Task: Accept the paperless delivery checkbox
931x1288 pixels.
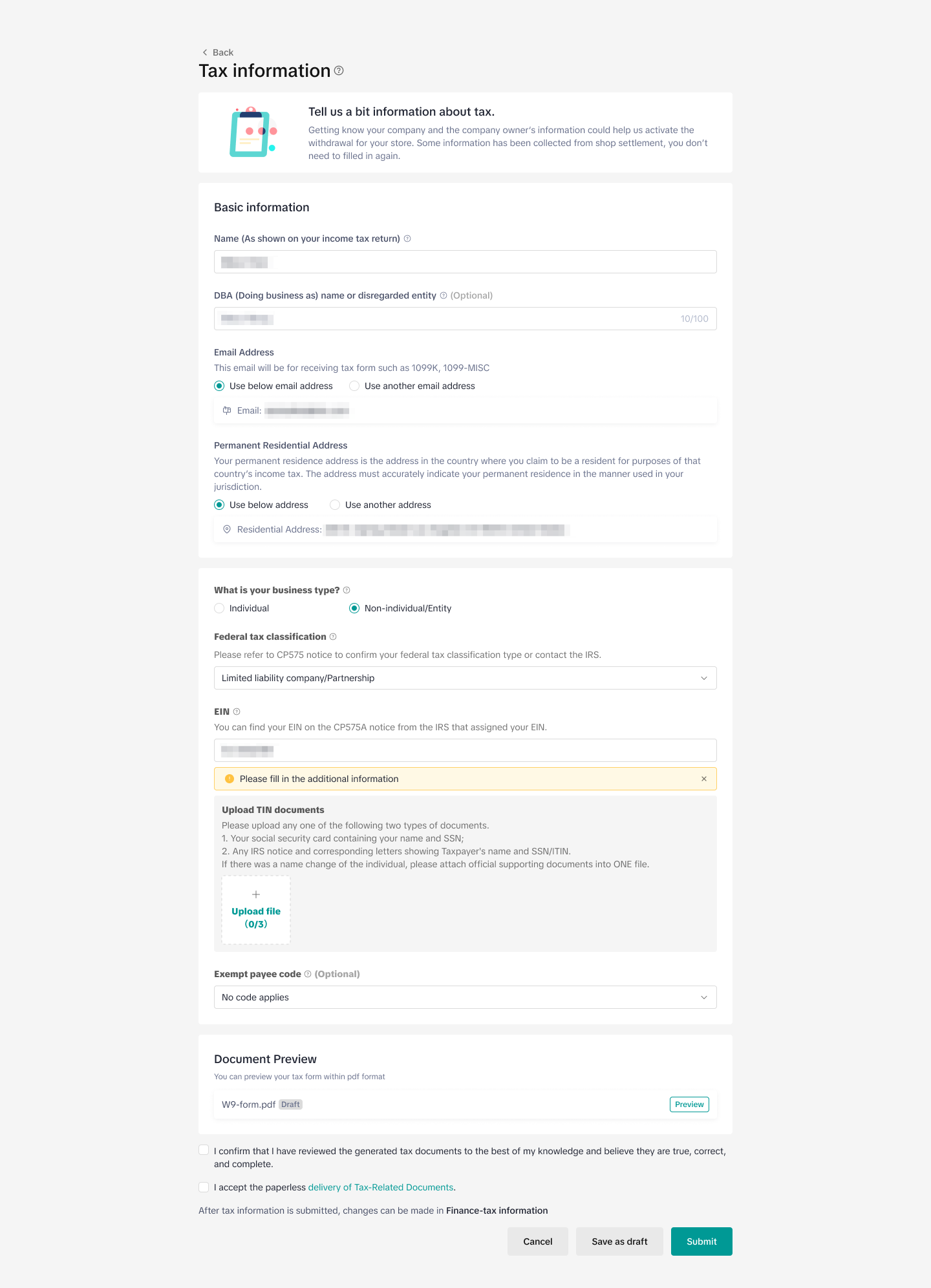Action: [x=204, y=1187]
